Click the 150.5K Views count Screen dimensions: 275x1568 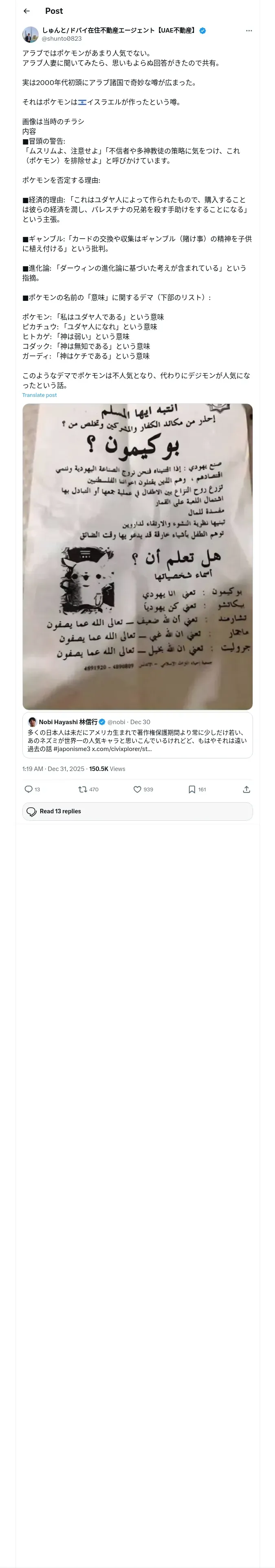pyautogui.click(x=107, y=769)
